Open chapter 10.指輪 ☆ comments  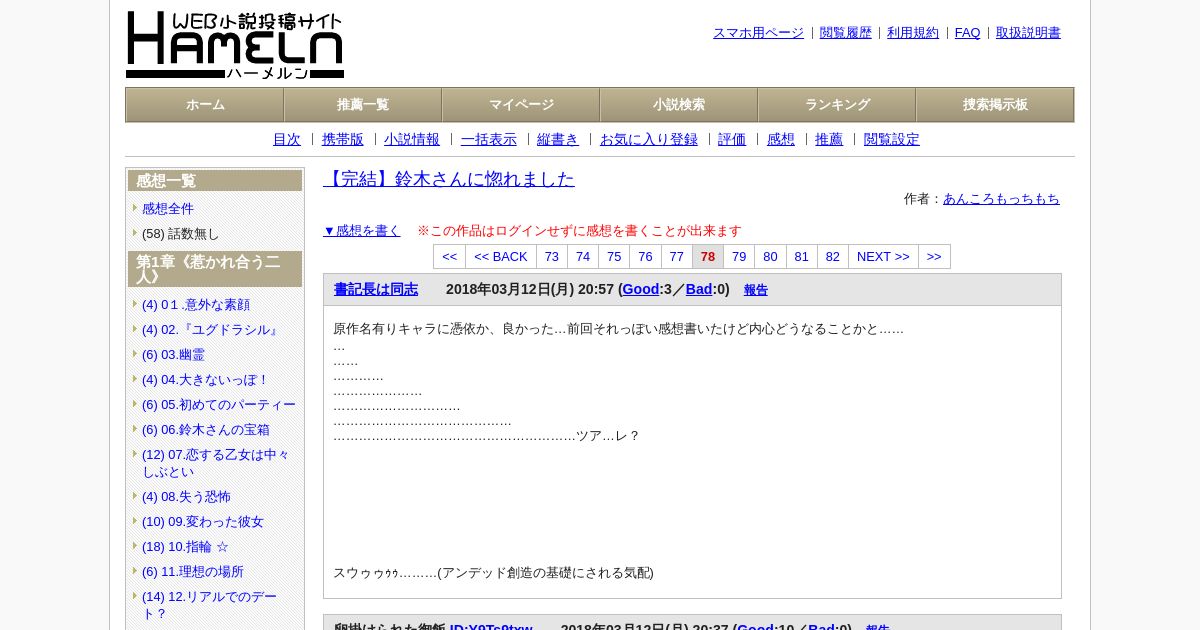pos(185,547)
